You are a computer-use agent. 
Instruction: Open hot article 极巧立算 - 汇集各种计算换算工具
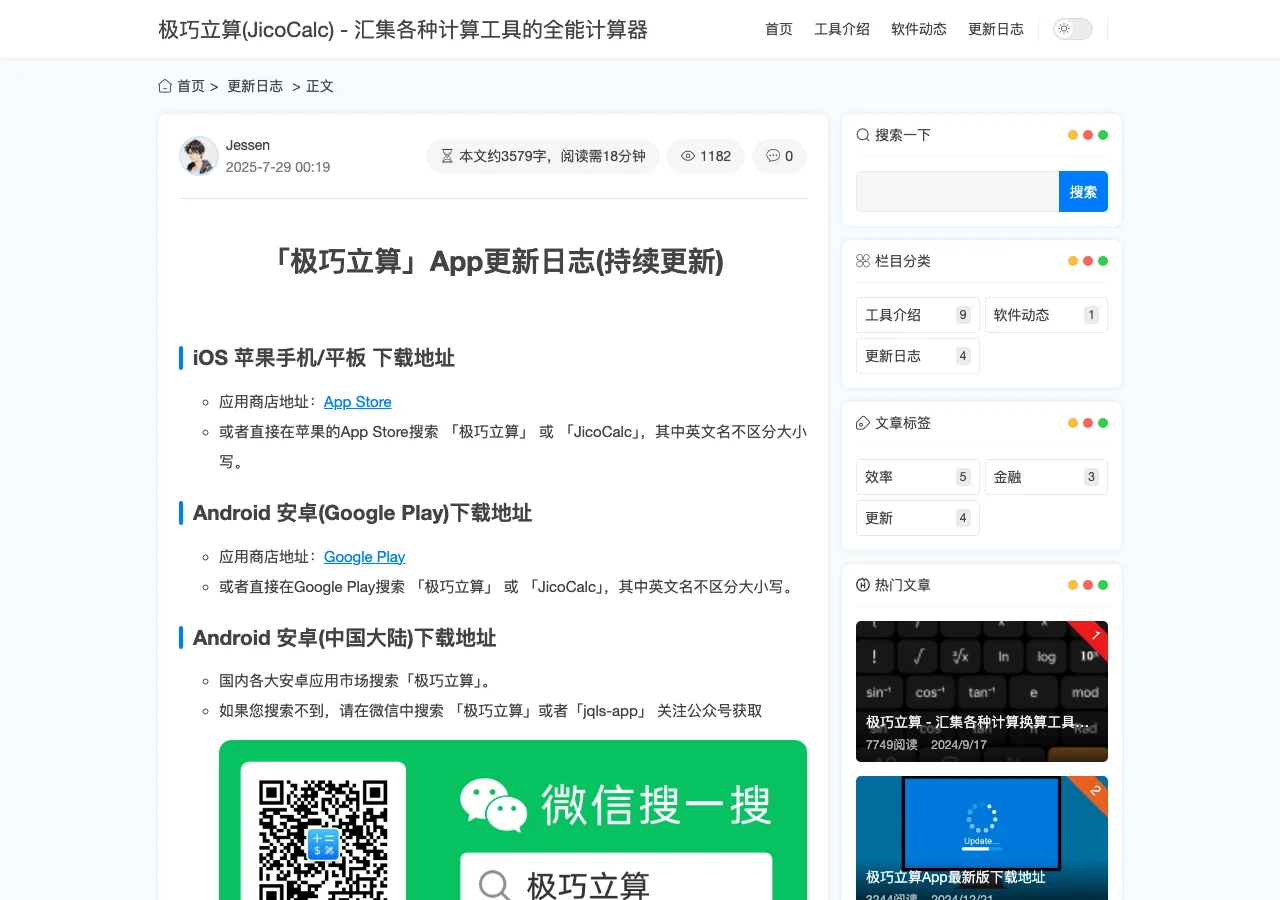coord(982,691)
